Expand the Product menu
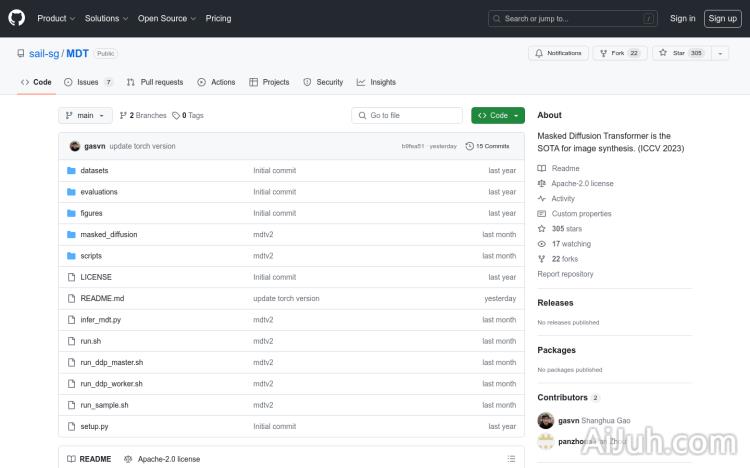750x468 pixels. coord(55,18)
